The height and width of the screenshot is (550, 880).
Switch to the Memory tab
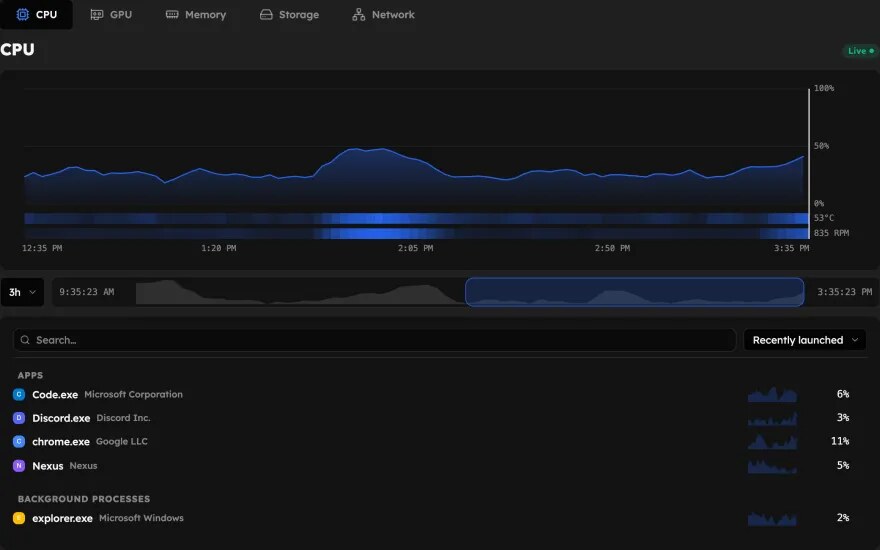[x=195, y=15]
